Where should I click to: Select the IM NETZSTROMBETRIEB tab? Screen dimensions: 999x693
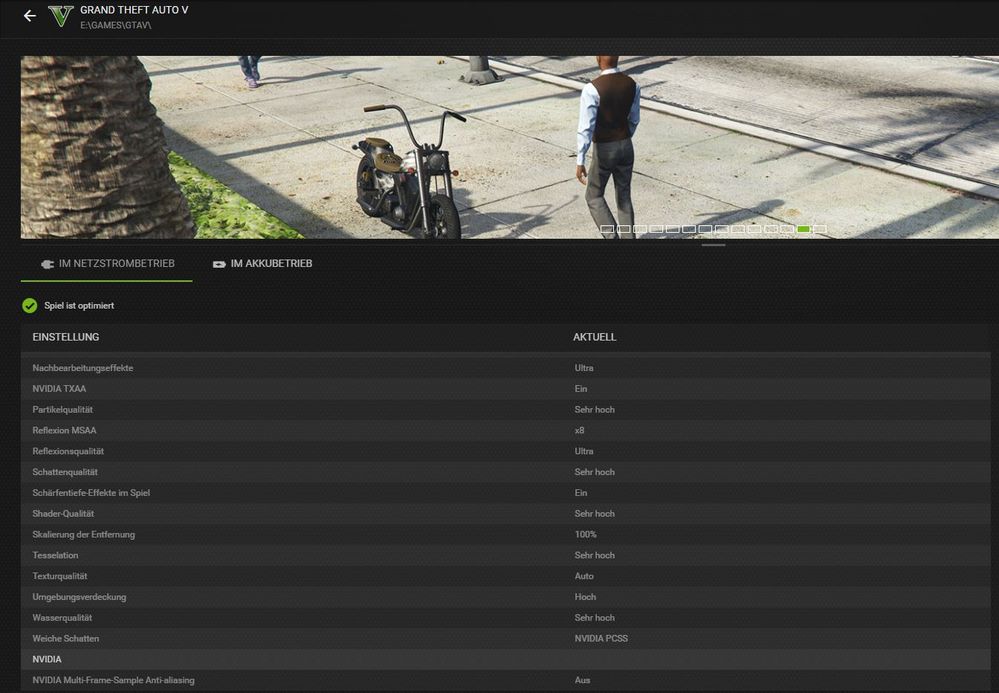[107, 264]
